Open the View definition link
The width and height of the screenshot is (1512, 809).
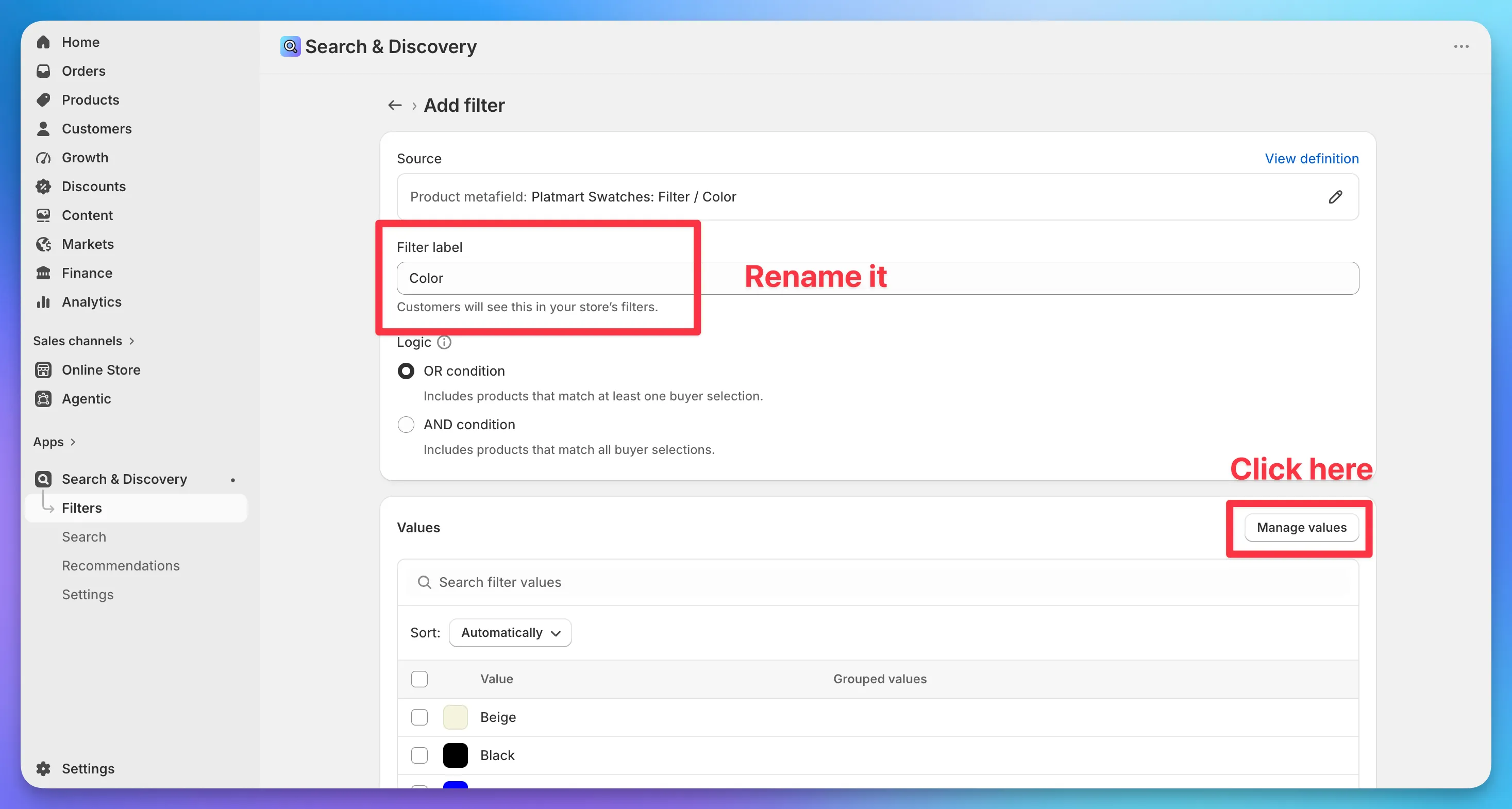tap(1311, 159)
